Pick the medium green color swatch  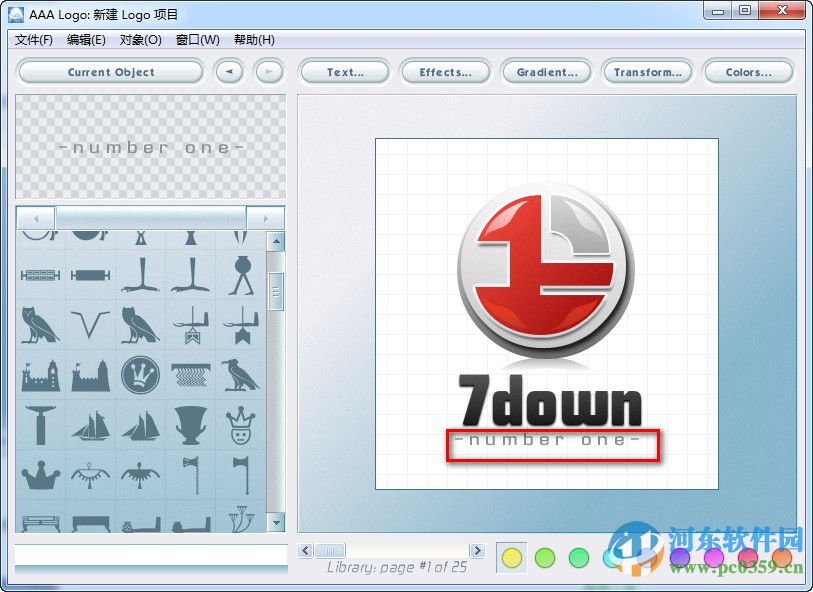[x=579, y=558]
